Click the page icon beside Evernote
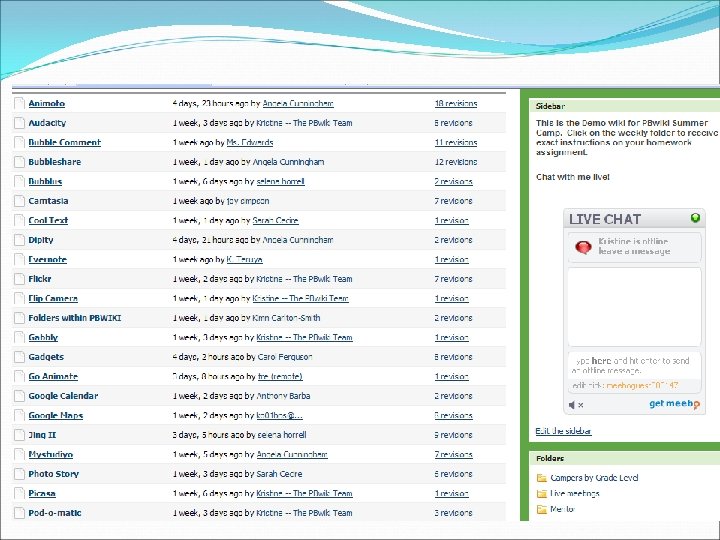720x540 pixels. 19,259
